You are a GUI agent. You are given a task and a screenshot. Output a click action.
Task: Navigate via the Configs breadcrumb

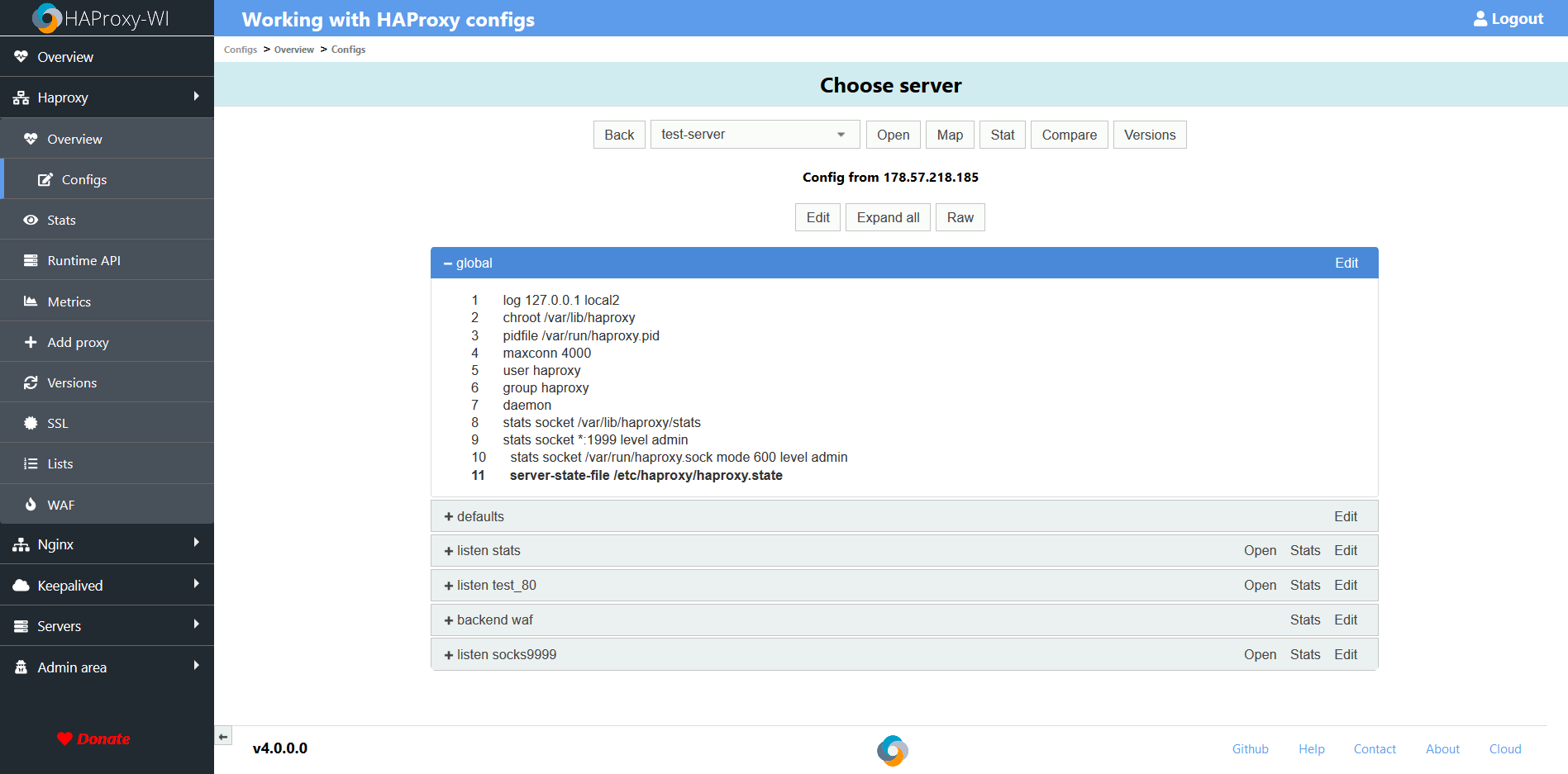(241, 50)
